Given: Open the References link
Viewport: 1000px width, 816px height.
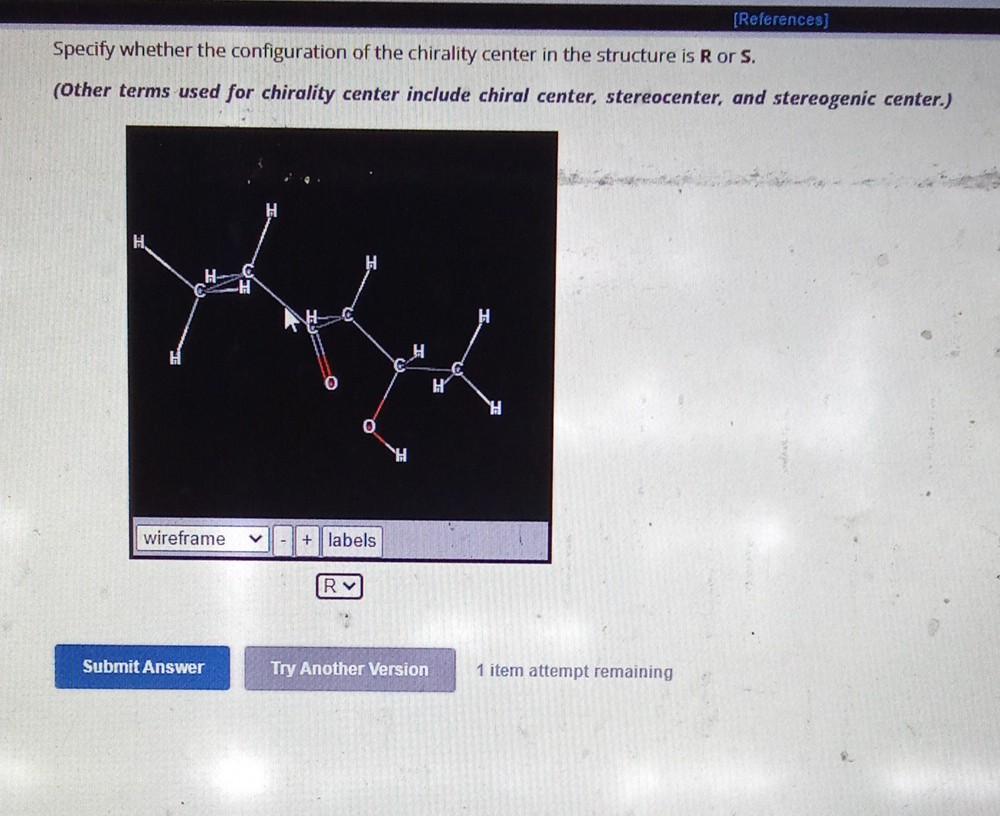Looking at the screenshot, I should [779, 19].
